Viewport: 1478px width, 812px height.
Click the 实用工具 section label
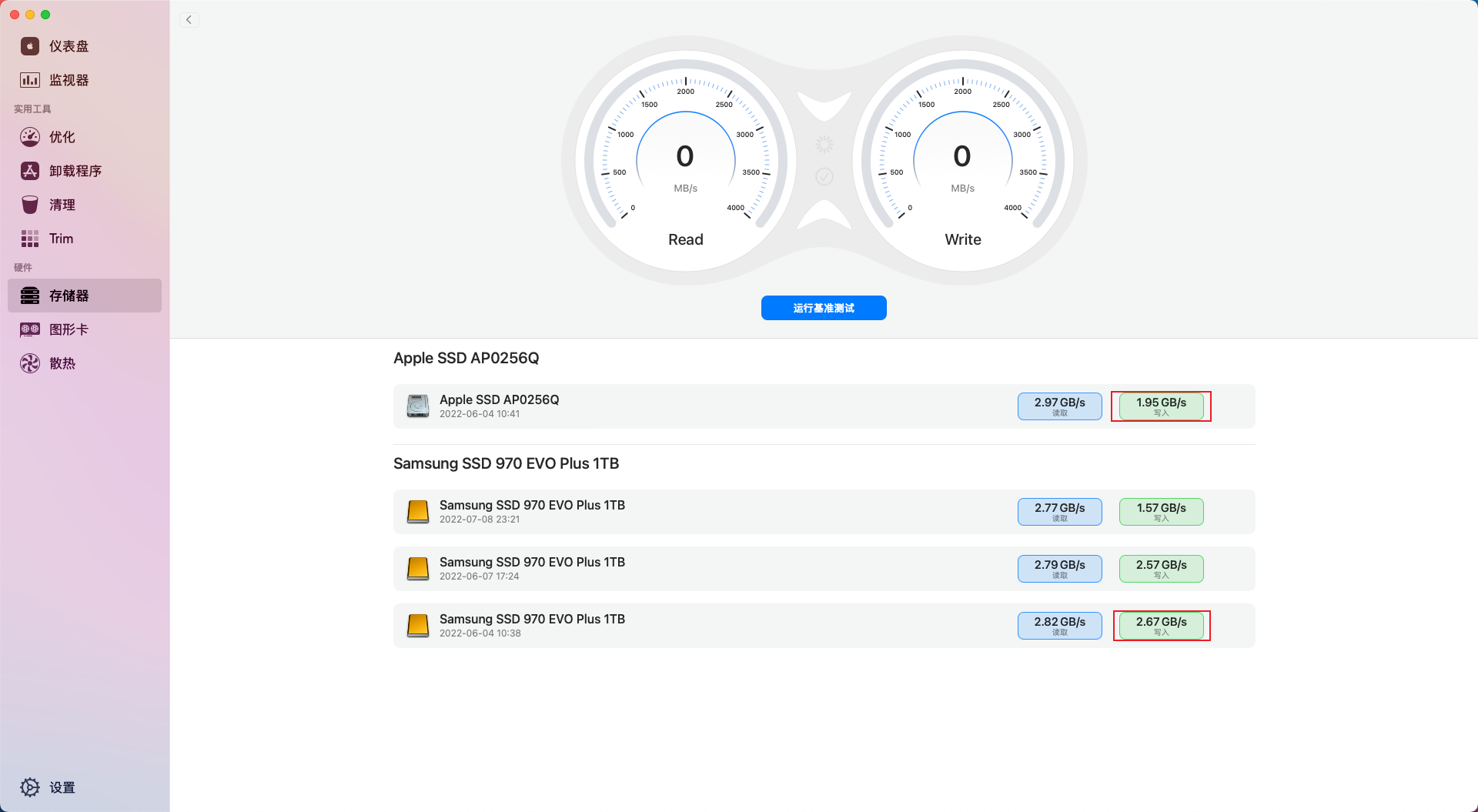[x=32, y=109]
